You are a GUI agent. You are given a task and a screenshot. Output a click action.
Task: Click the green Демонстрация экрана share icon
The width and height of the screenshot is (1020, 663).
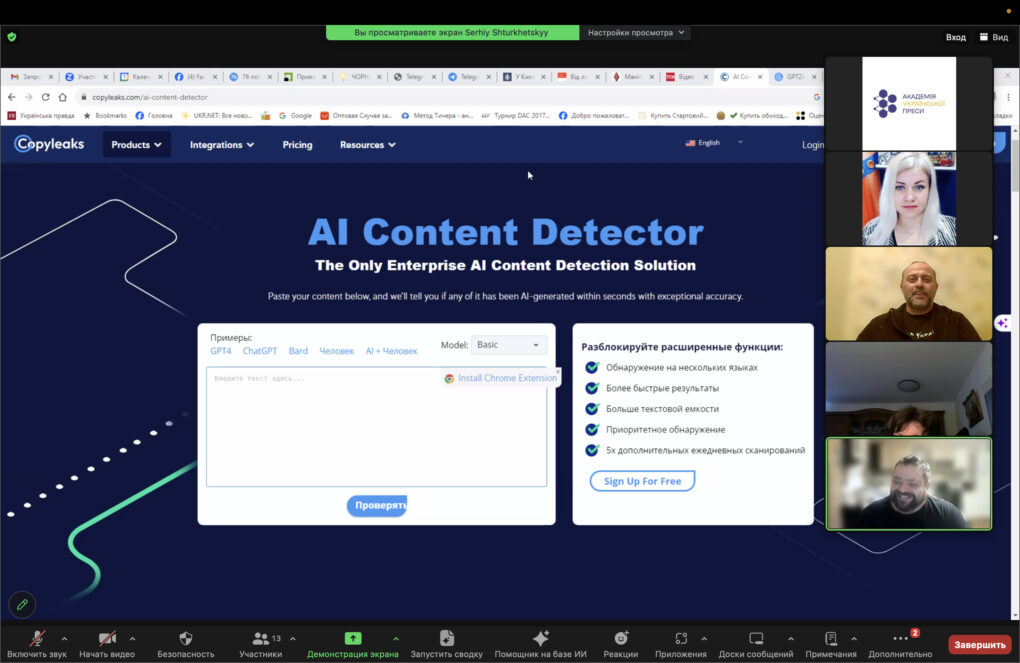[x=353, y=638]
